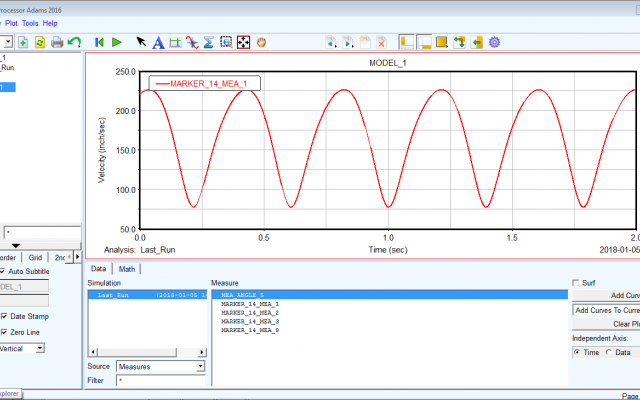Image resolution: width=640 pixels, height=400 pixels.
Task: Go to previous page icon
Action: click(x=331, y=42)
